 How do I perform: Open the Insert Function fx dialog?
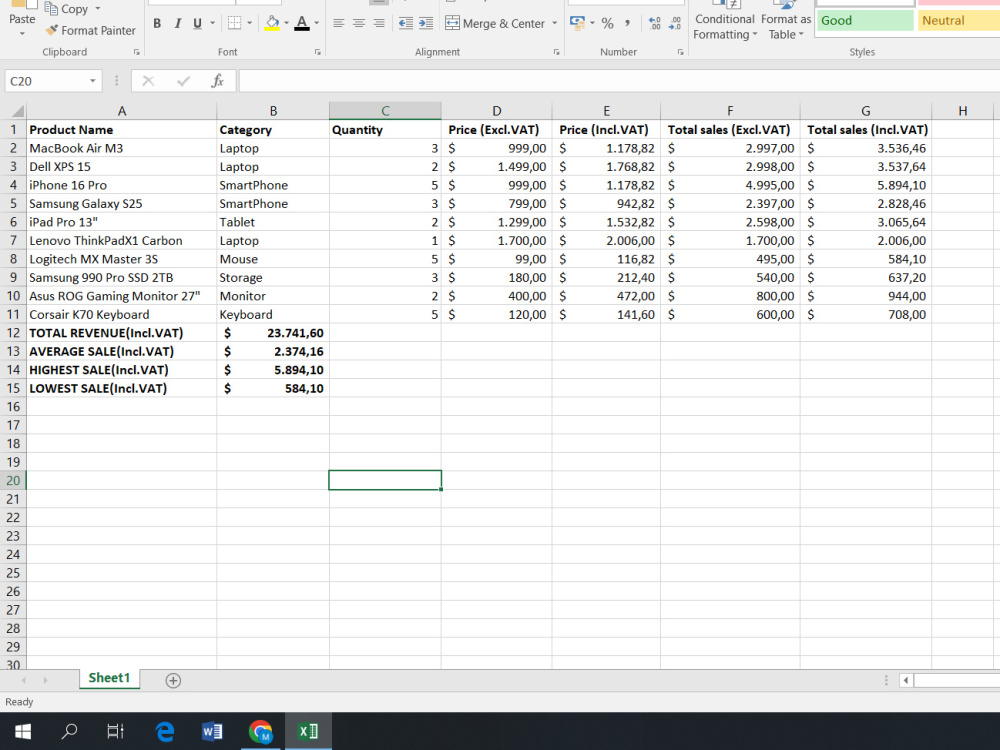(x=217, y=81)
